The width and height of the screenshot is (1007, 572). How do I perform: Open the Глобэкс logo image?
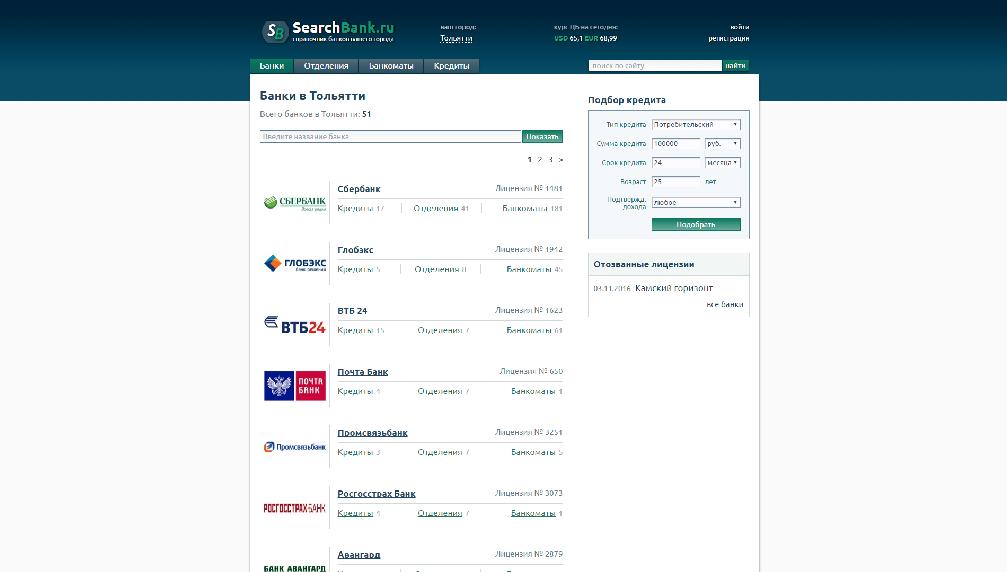(295, 263)
